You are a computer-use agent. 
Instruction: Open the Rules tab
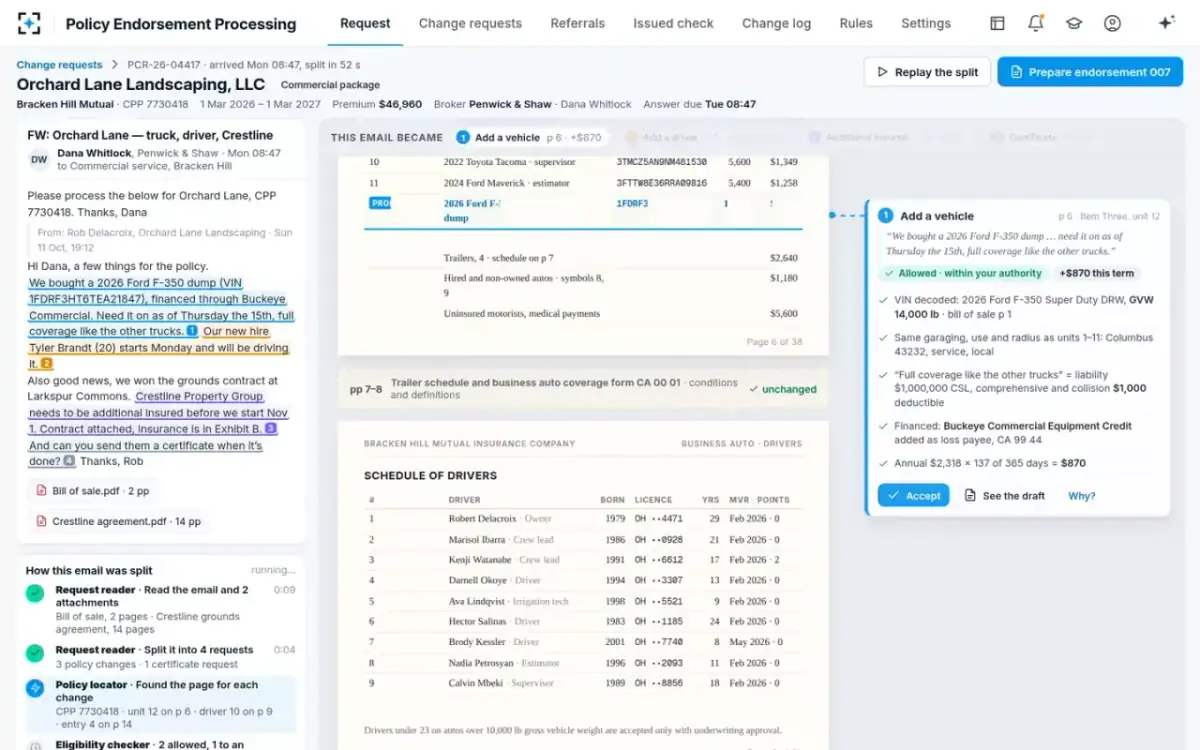tap(856, 23)
